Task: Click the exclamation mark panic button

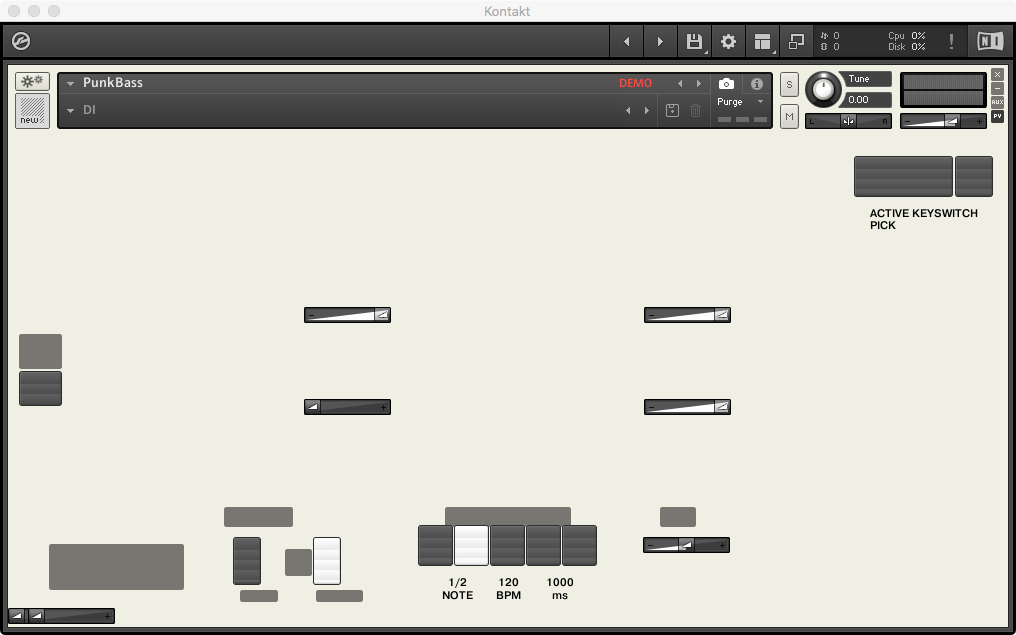Action: (951, 41)
